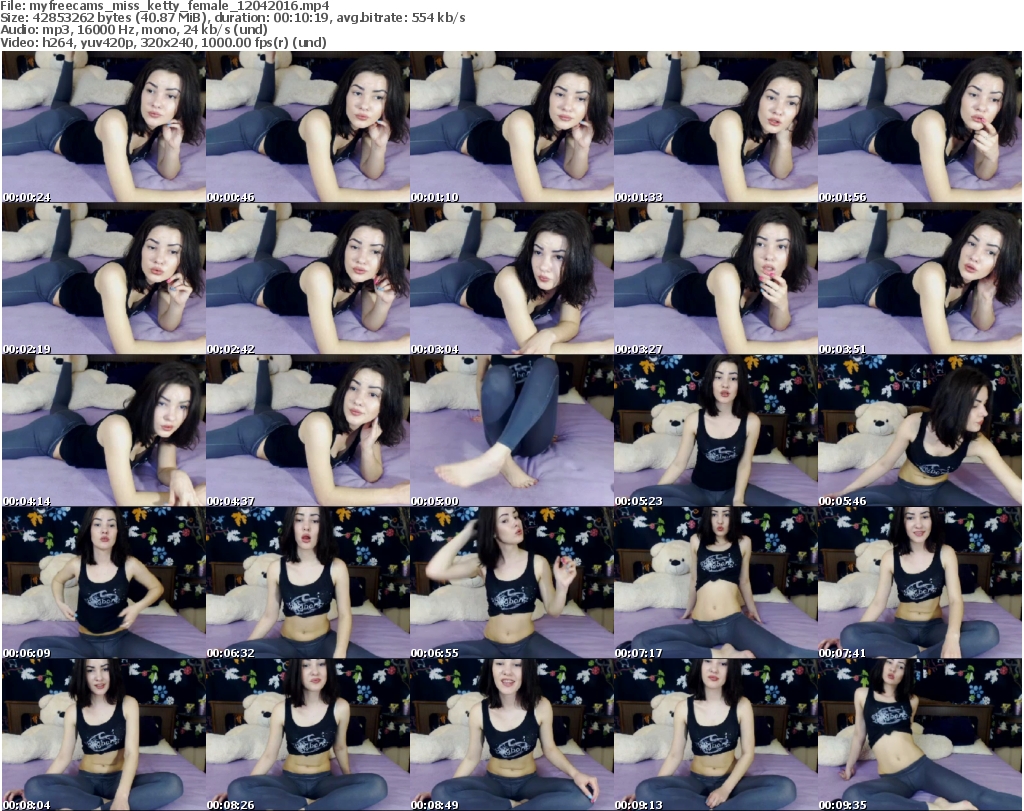
Task: Select the frame timestamped 00:08:49
Action: click(511, 735)
